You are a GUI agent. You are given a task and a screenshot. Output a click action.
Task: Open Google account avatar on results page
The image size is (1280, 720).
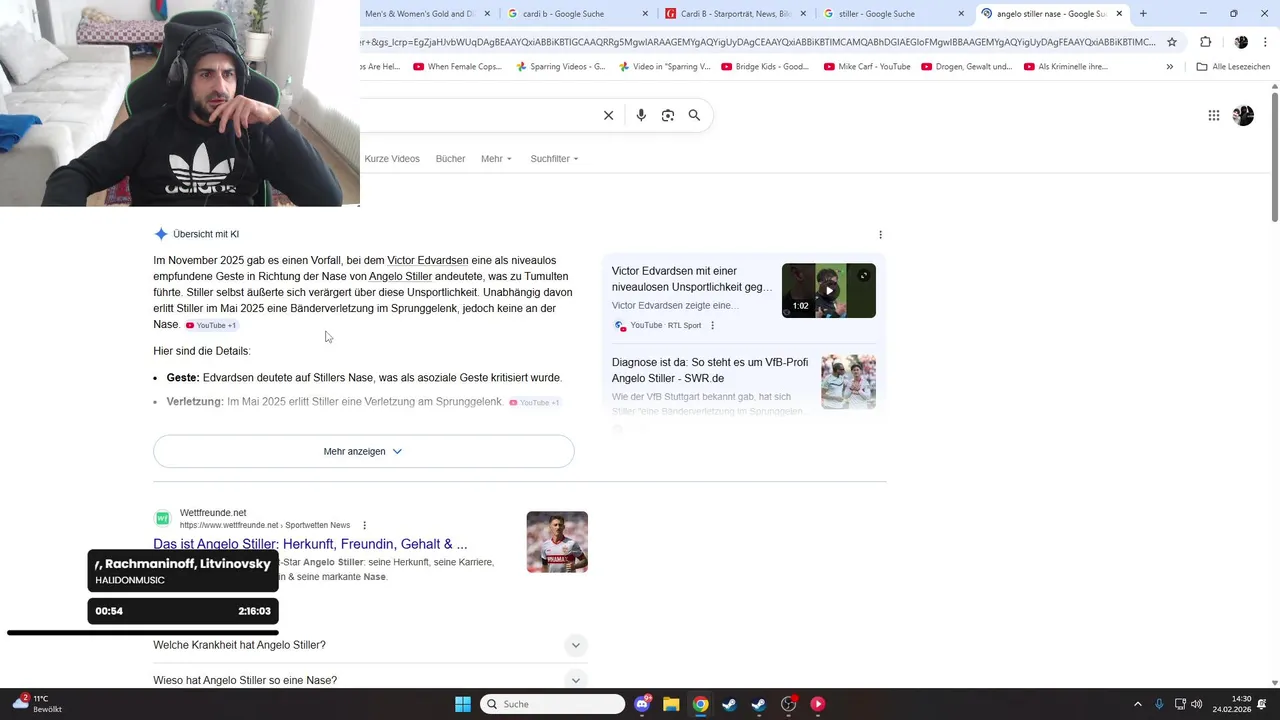[x=1243, y=115]
